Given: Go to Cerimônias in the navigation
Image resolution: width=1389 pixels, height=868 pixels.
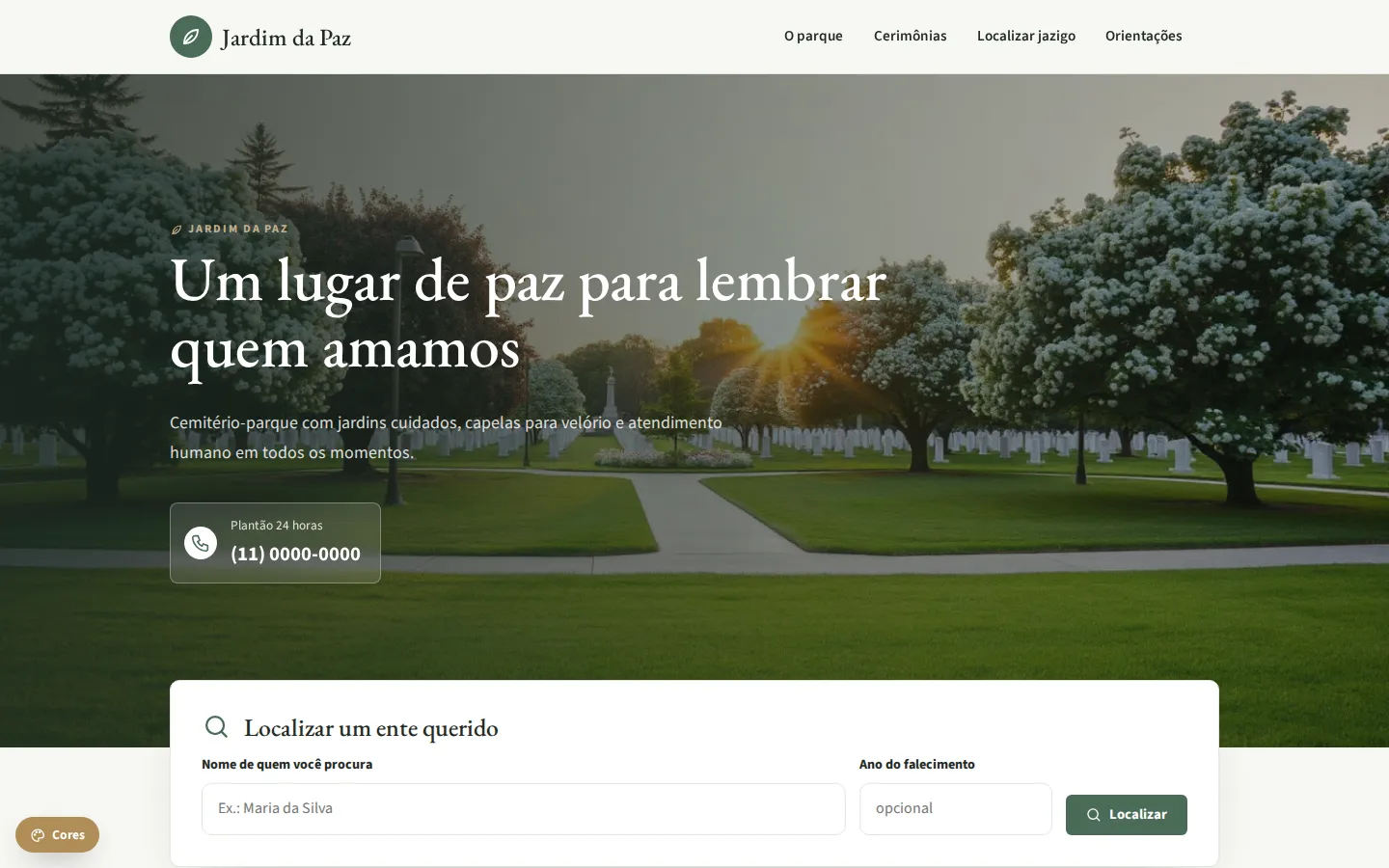Looking at the screenshot, I should (x=911, y=36).
